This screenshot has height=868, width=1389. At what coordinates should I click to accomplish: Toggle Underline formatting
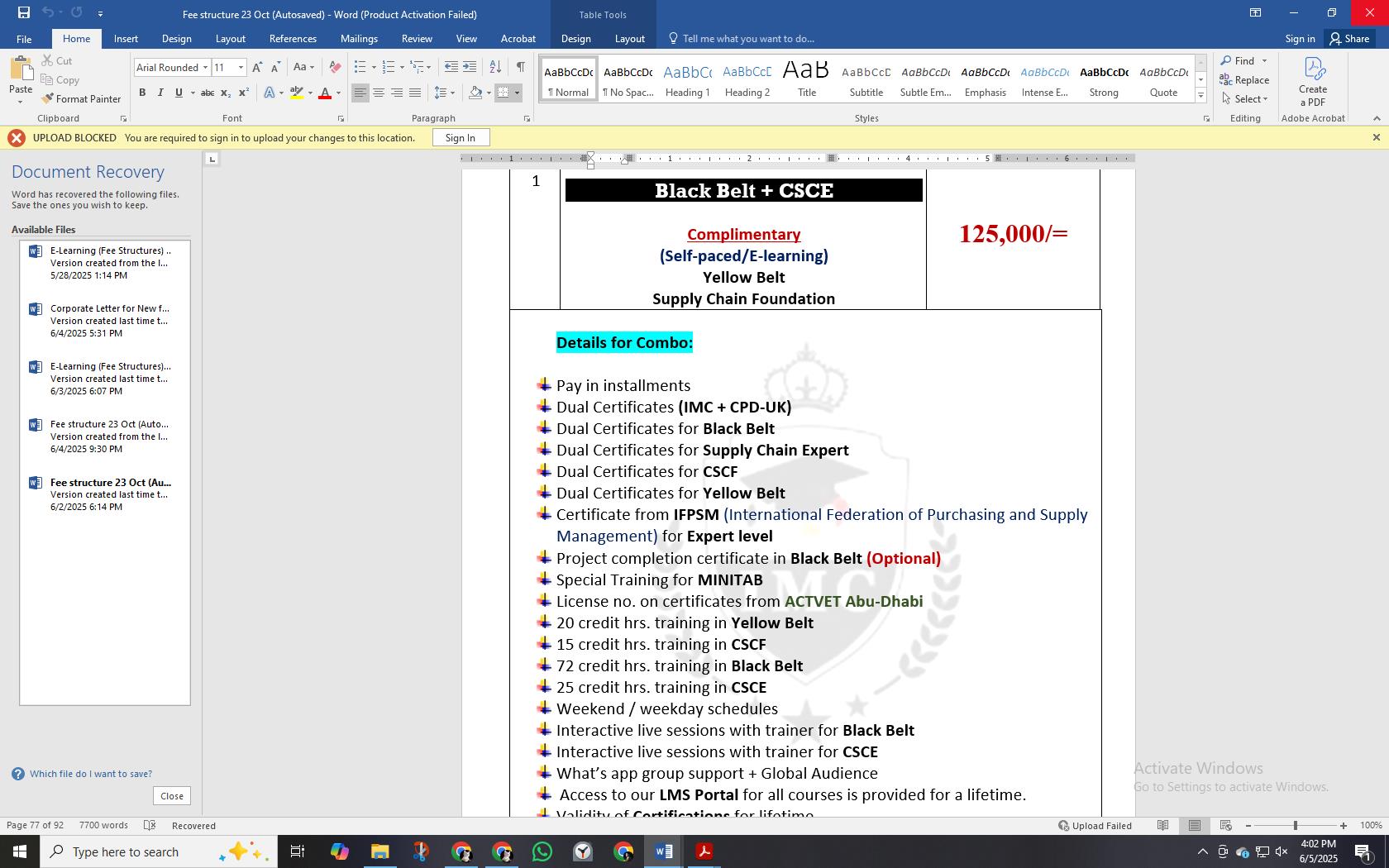click(179, 93)
